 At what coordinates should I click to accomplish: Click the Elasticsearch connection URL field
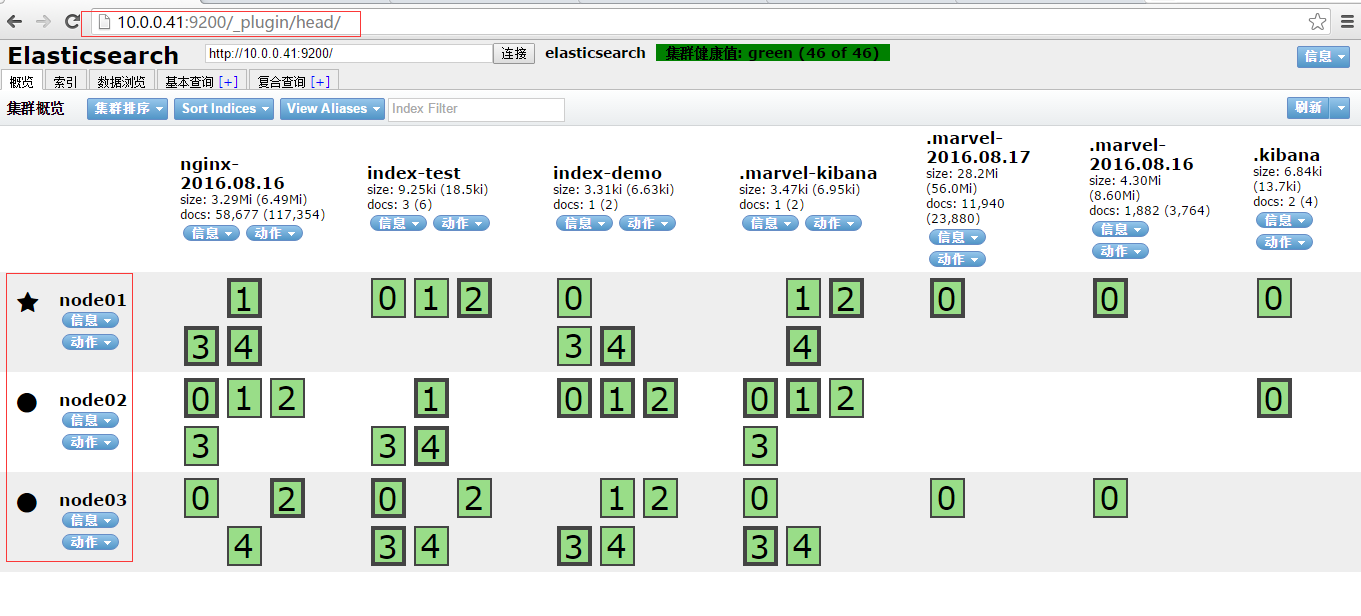(x=348, y=53)
